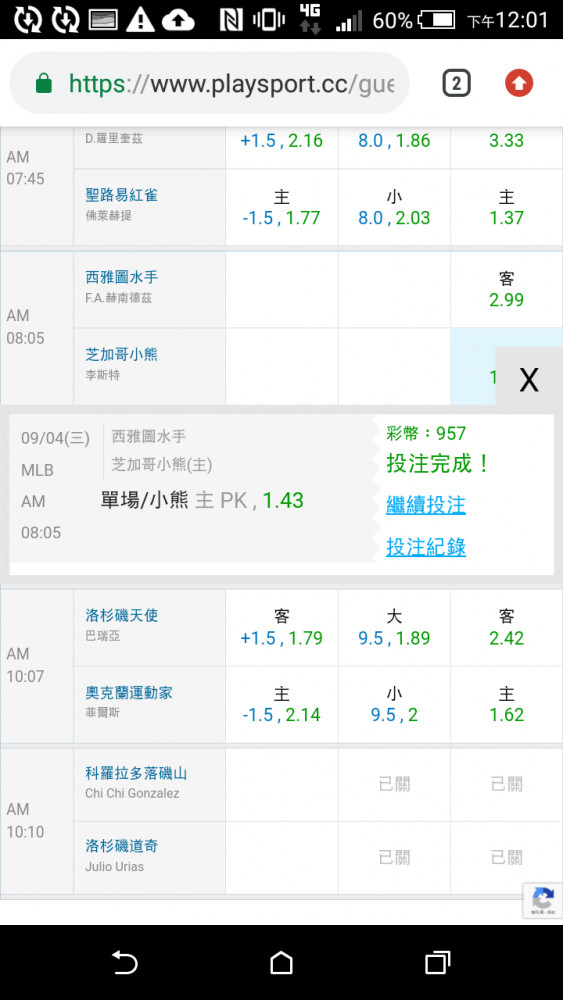Open the 投注紀錄 betting record link
The image size is (563, 1000).
(x=426, y=547)
